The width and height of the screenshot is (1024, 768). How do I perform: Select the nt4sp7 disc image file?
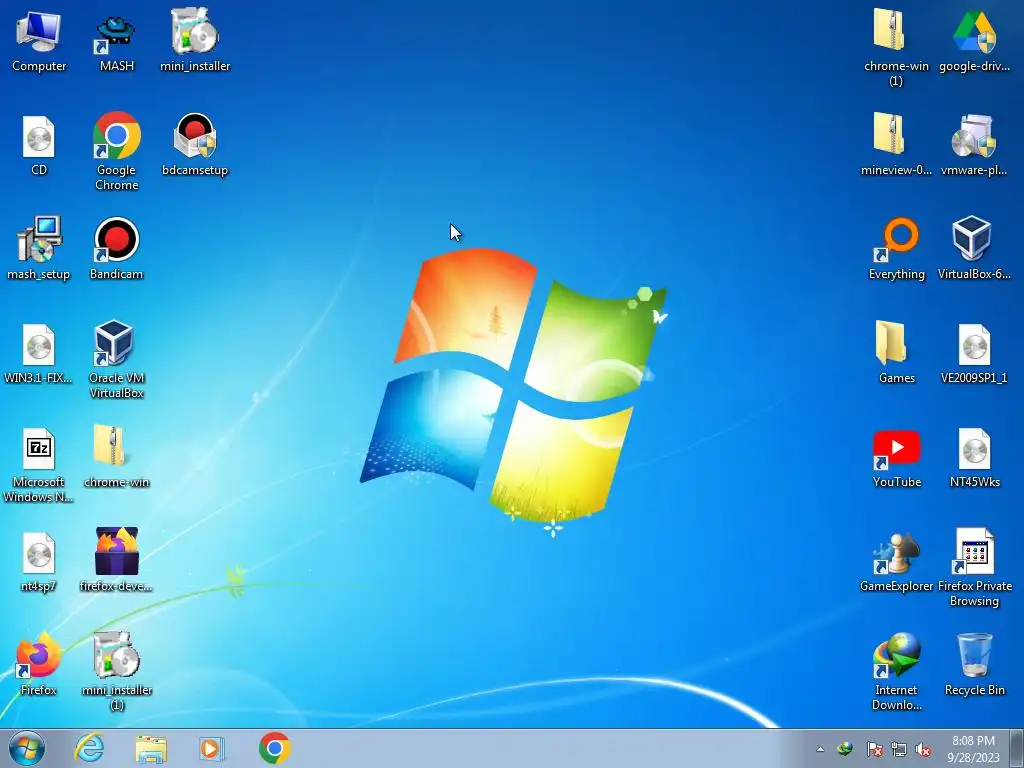coord(39,562)
